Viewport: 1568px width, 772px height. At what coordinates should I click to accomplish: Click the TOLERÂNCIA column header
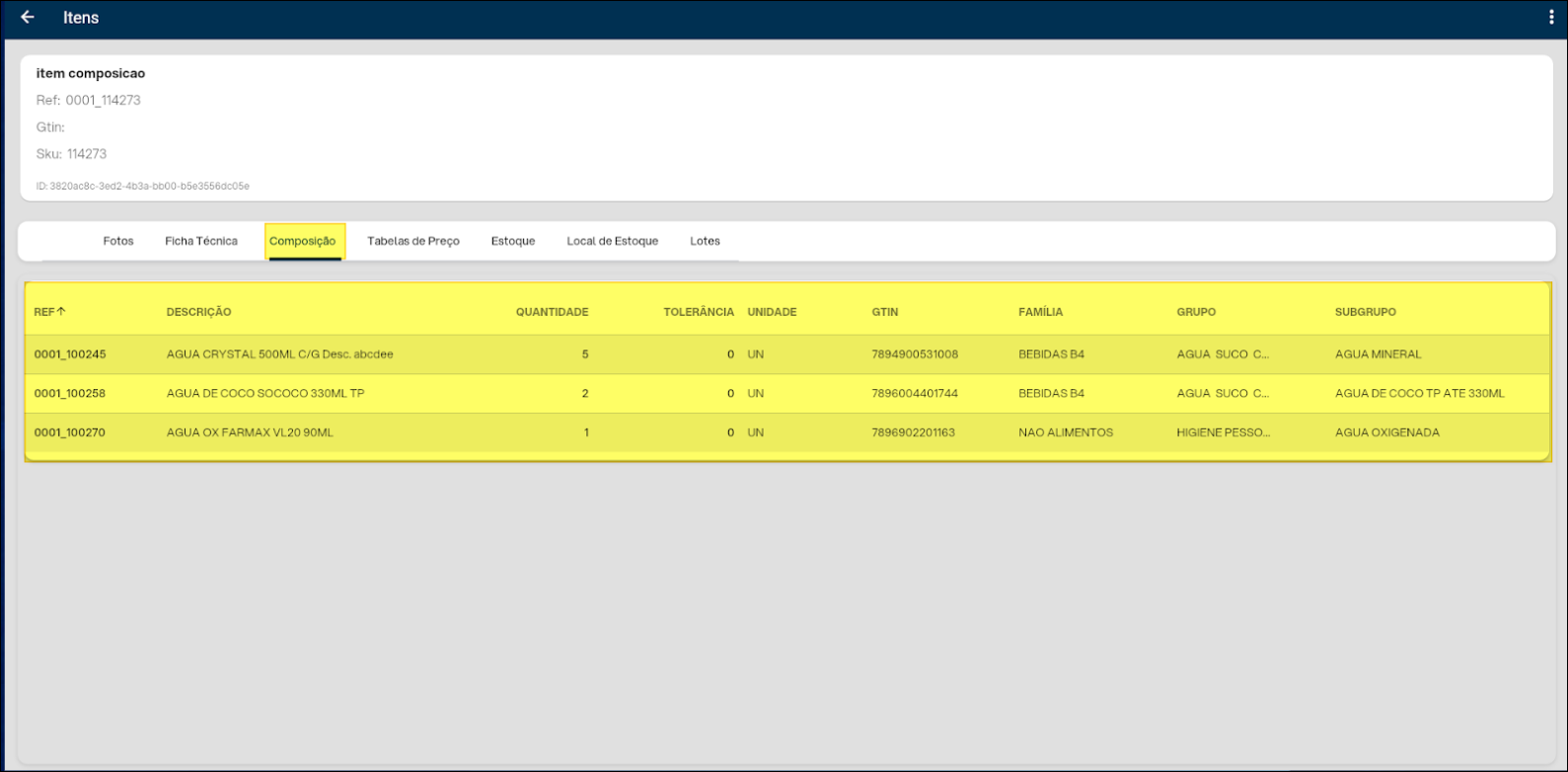(x=698, y=312)
